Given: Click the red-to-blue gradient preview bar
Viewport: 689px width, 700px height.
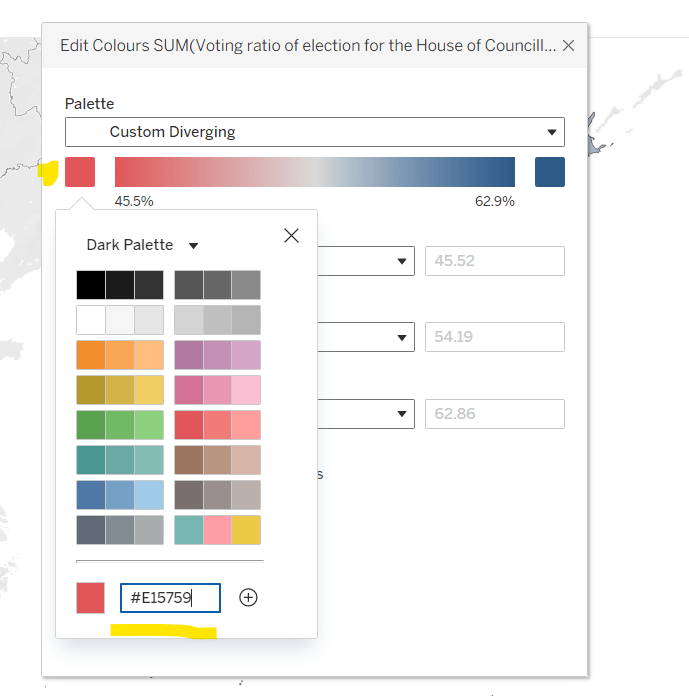Looking at the screenshot, I should (314, 172).
